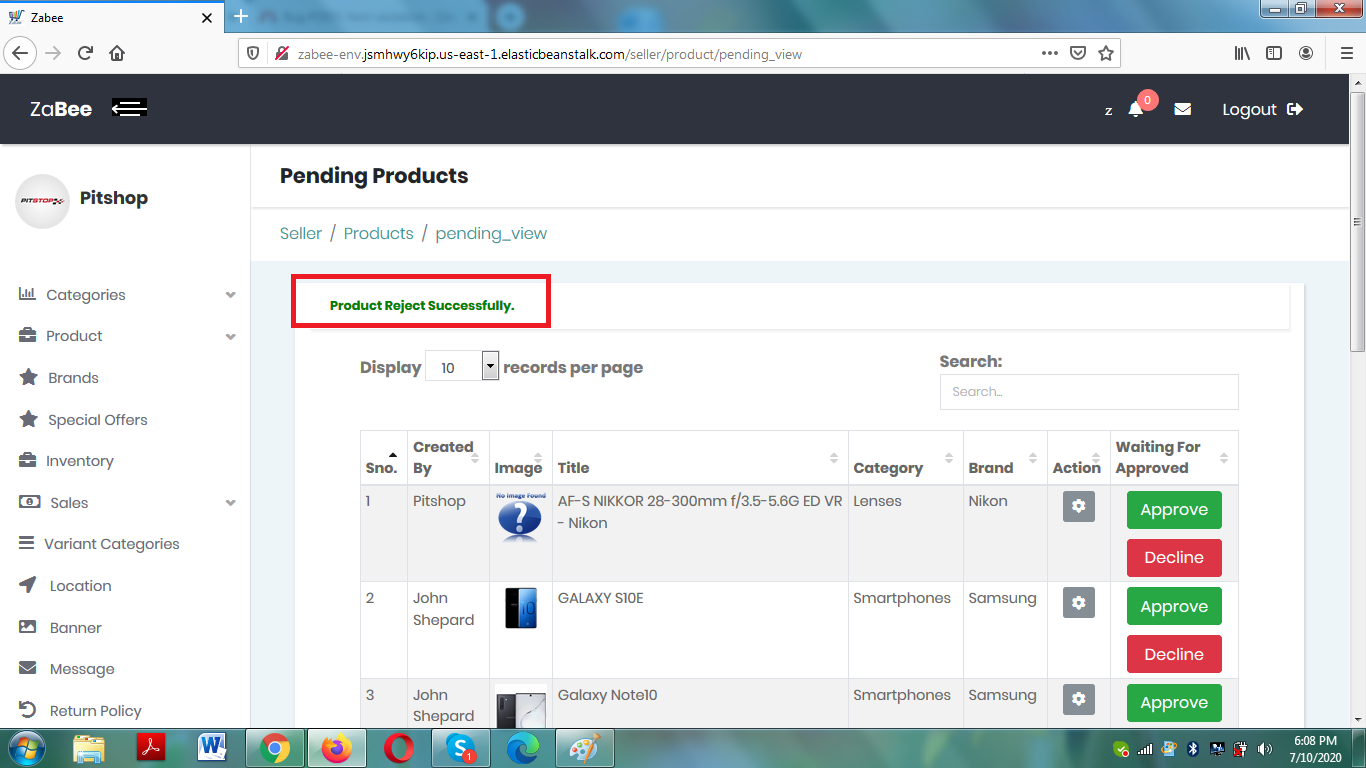The width and height of the screenshot is (1366, 768).
Task: Click the Seller breadcrumb link
Action: (301, 233)
